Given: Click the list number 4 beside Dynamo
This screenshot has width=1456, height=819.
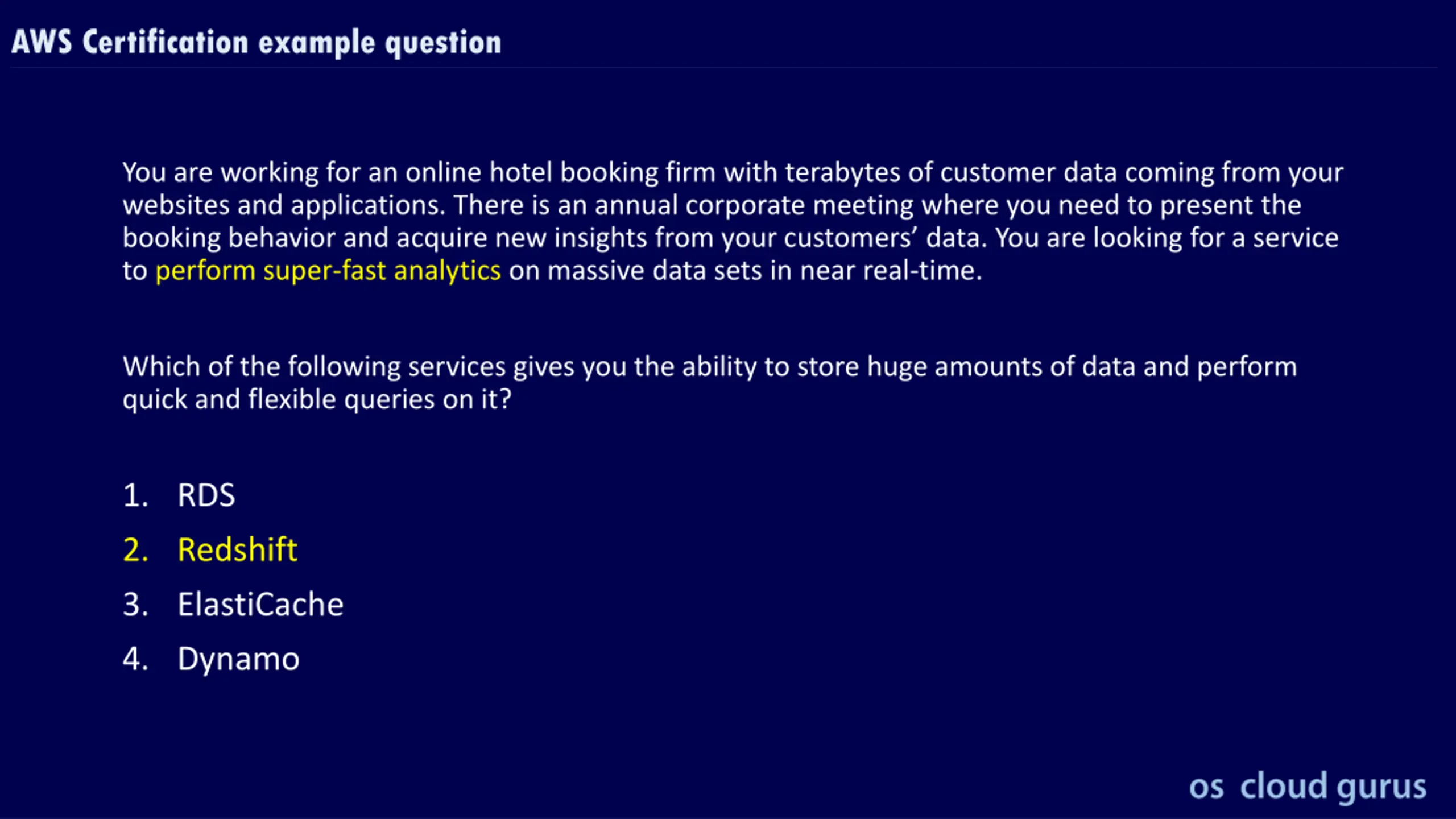Looking at the screenshot, I should (x=135, y=659).
